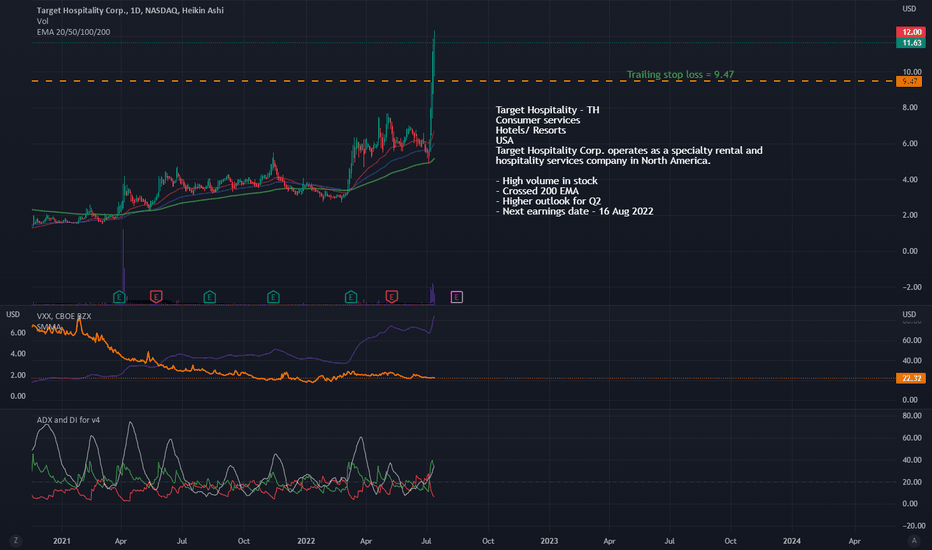
Task: Click the '- High volume in stock' note
Action: pyautogui.click(x=547, y=181)
